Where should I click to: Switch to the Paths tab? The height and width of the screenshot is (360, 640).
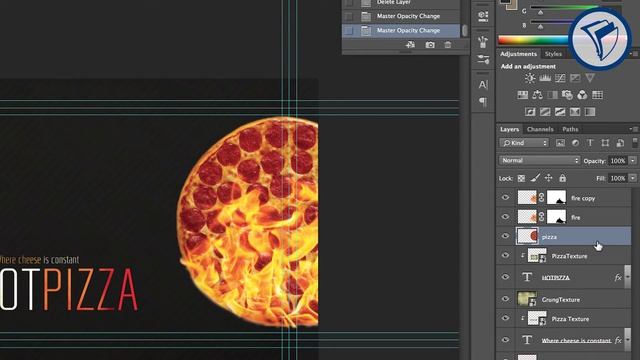[x=570, y=129]
